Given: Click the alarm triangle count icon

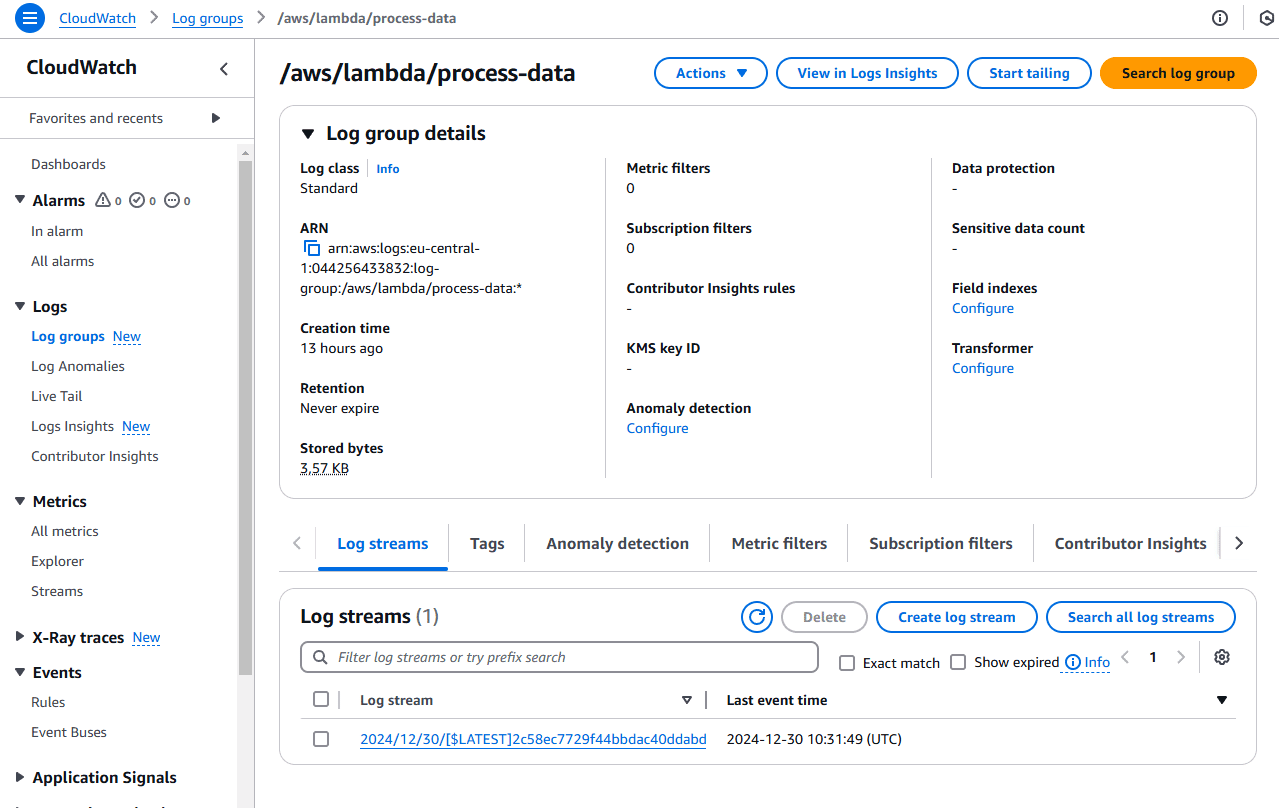Looking at the screenshot, I should click(x=102, y=200).
